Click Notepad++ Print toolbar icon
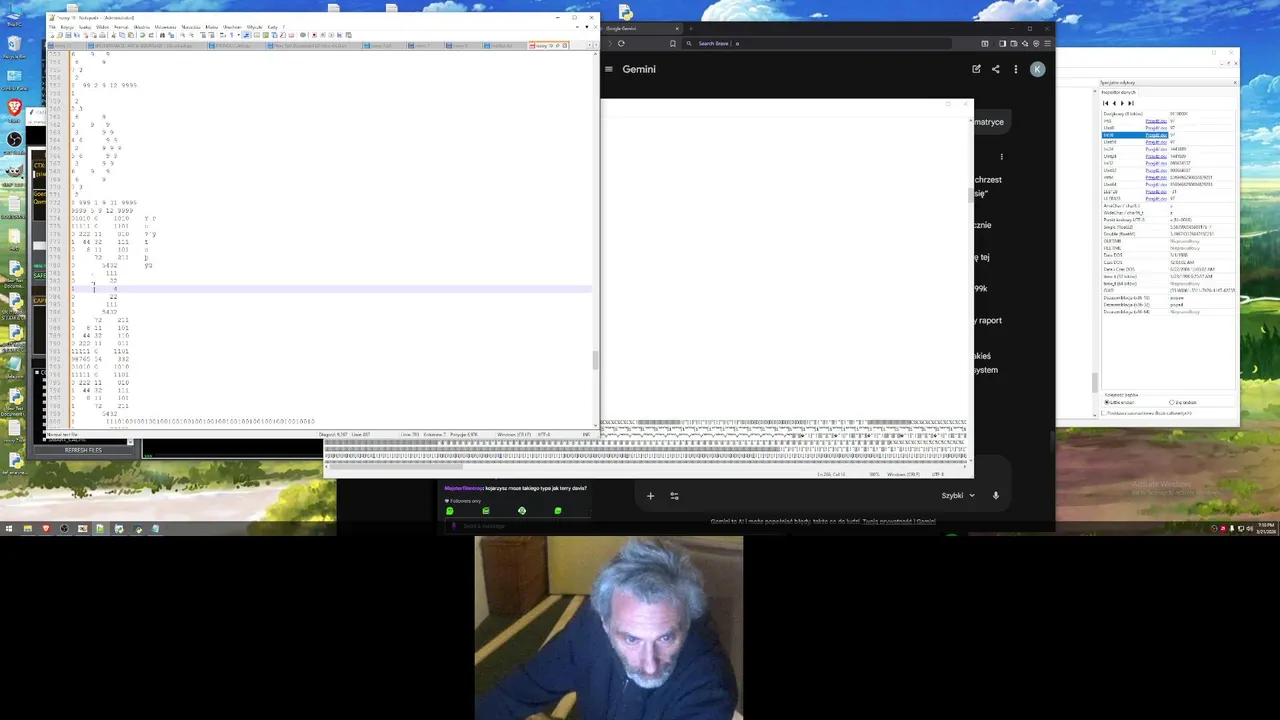 102,35
